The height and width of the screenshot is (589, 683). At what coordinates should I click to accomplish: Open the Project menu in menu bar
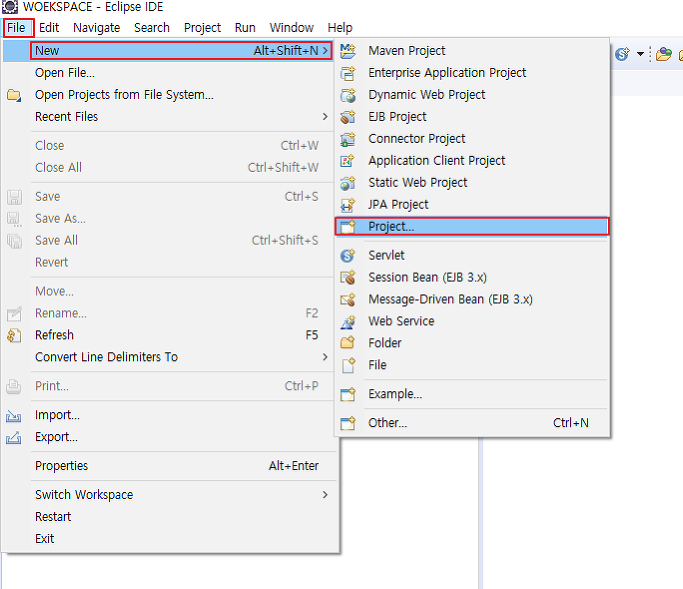(202, 28)
